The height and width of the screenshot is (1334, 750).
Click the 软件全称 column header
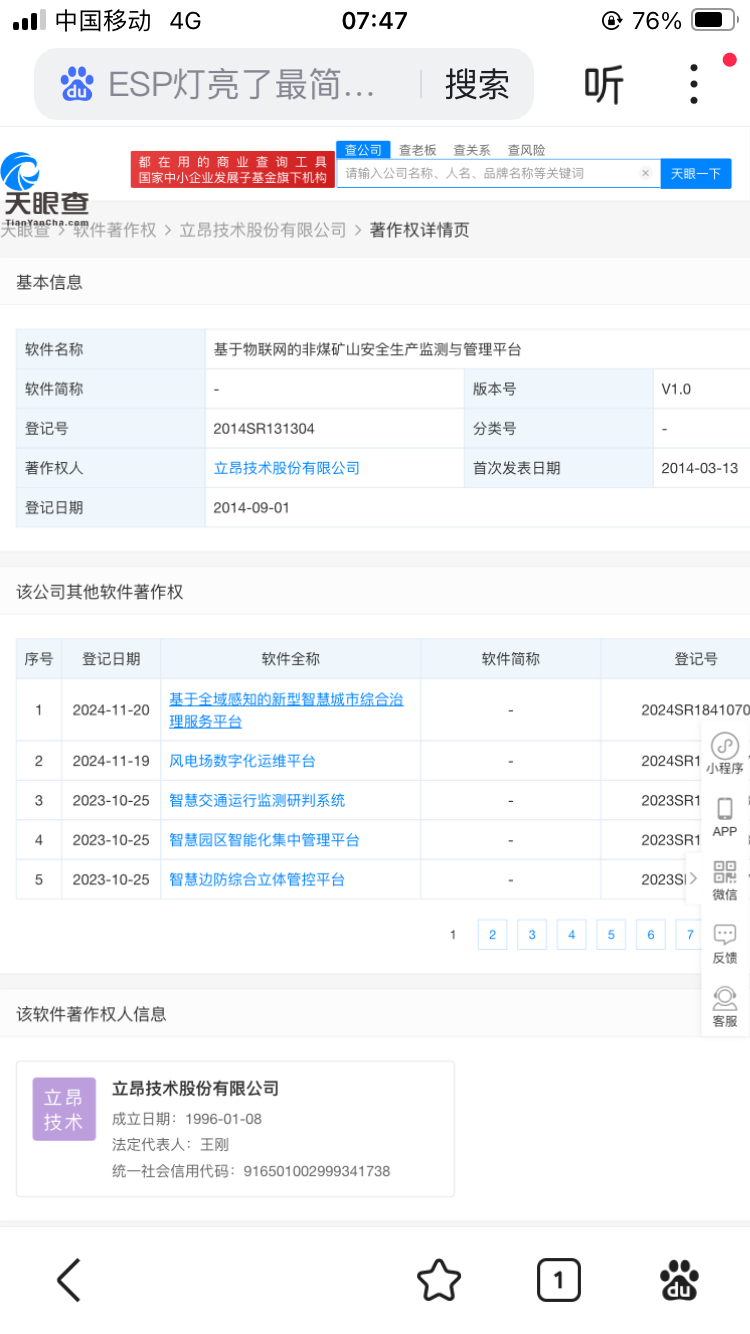[290, 659]
